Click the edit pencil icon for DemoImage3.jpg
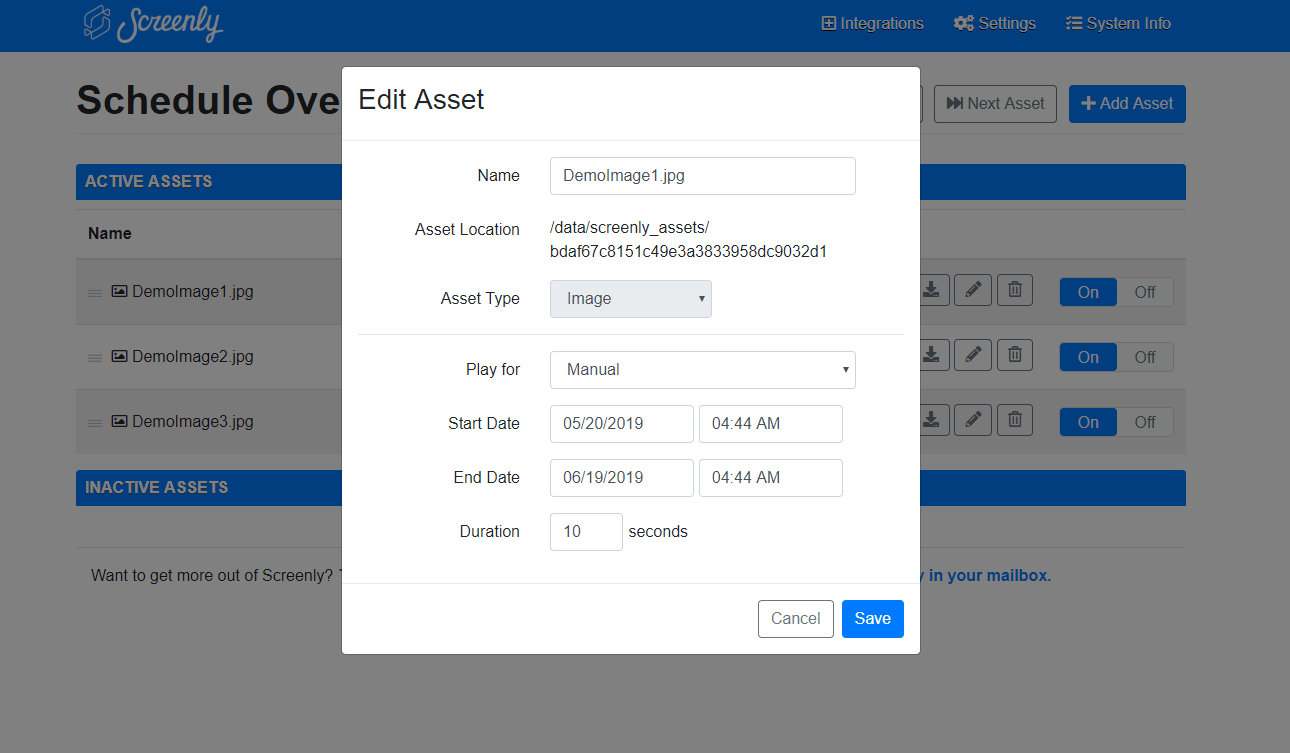Viewport: 1290px width, 753px height. tap(973, 421)
